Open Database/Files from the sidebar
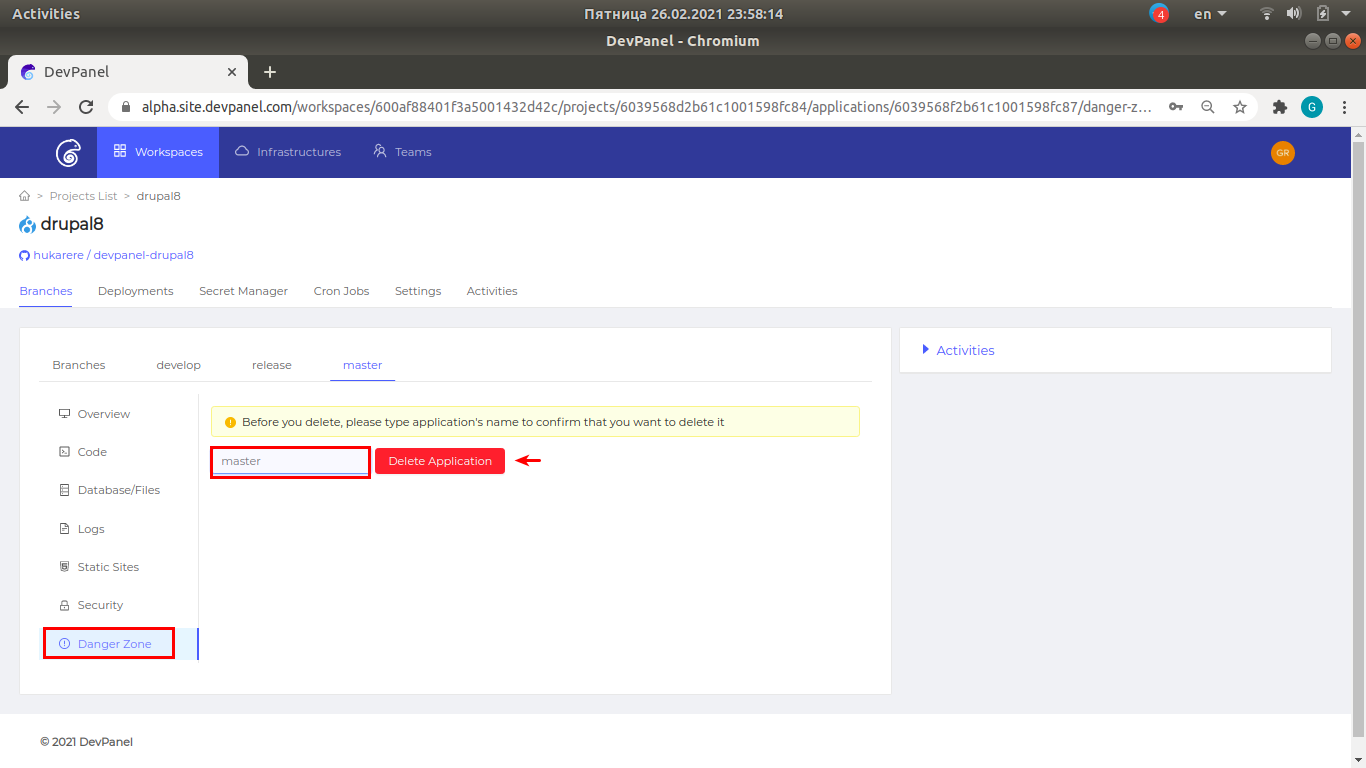Screen dimensions: 1366x768 (x=119, y=489)
